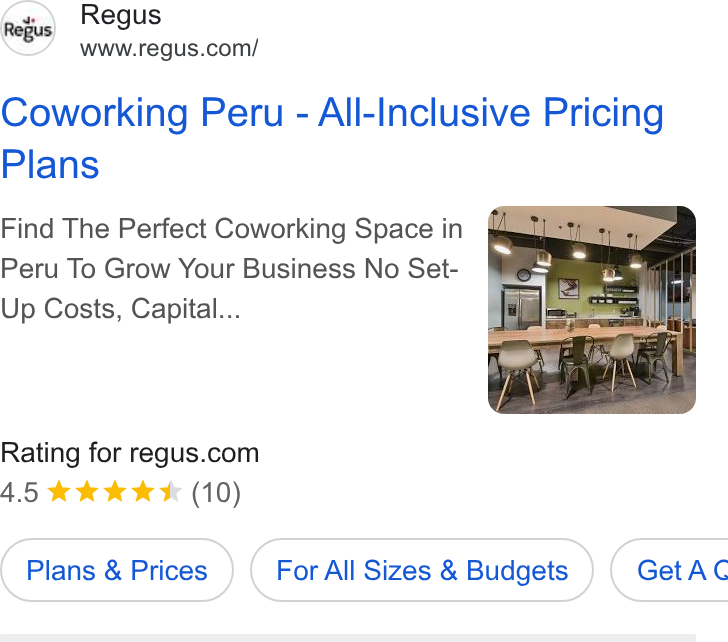Open the coworking kitchen thumbnail image
Viewport: 728px width, 642px height.
click(x=592, y=310)
